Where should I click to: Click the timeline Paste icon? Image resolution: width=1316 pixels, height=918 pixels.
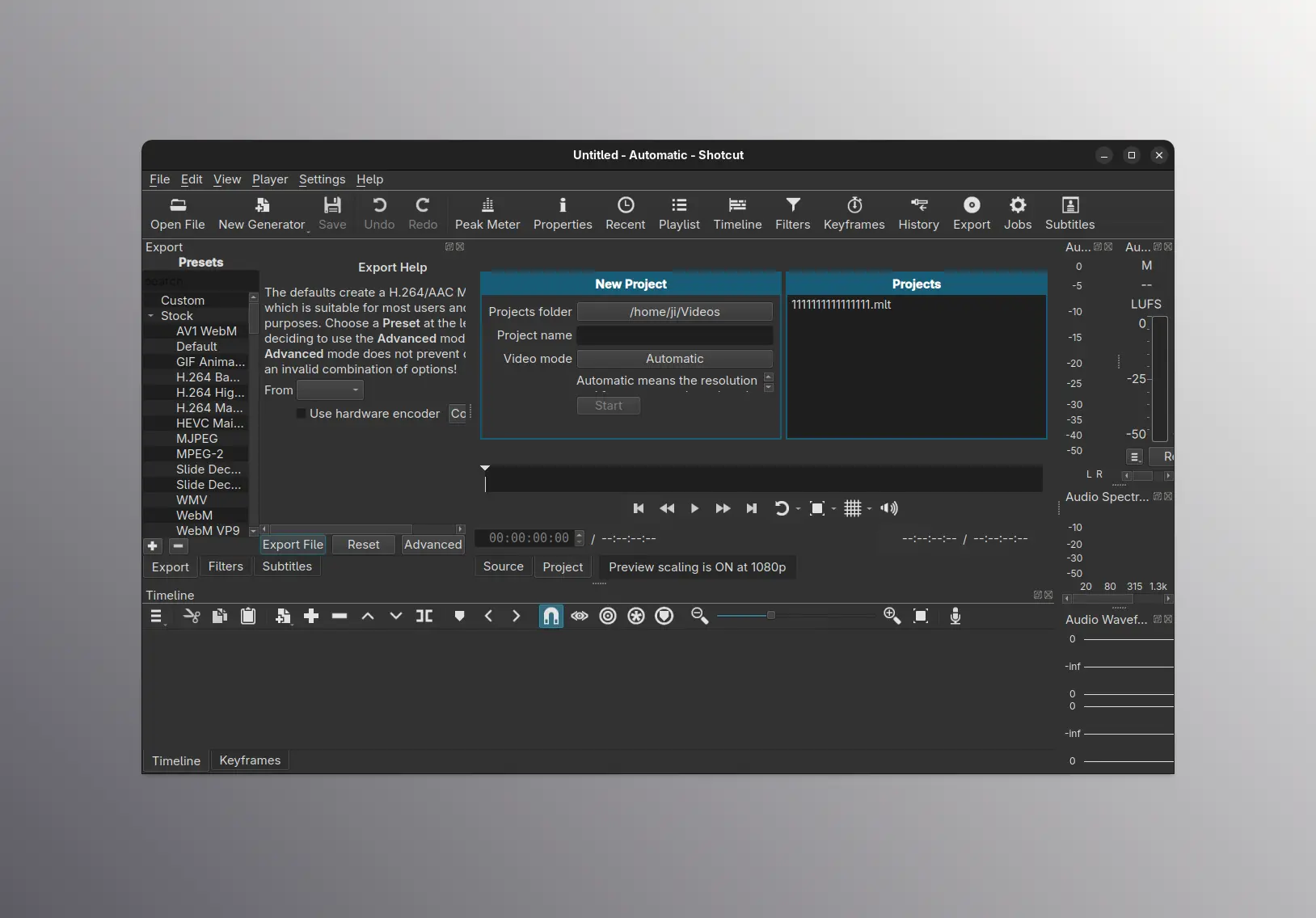[x=248, y=617]
